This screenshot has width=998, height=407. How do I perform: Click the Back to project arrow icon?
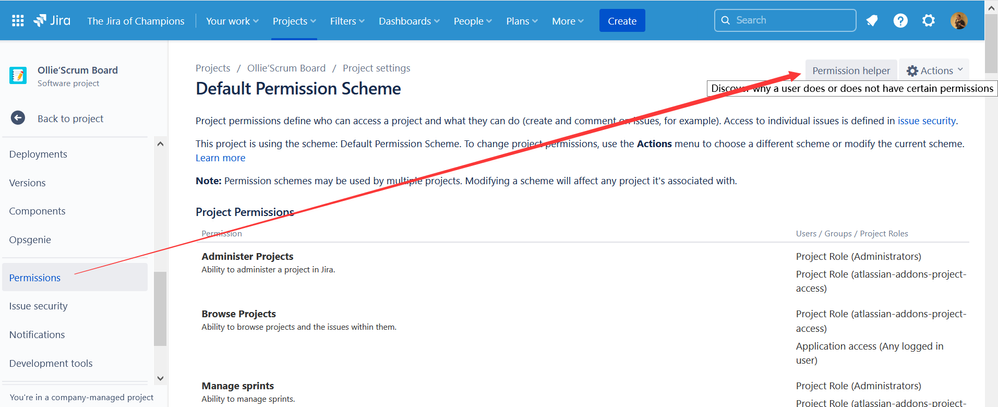17,118
